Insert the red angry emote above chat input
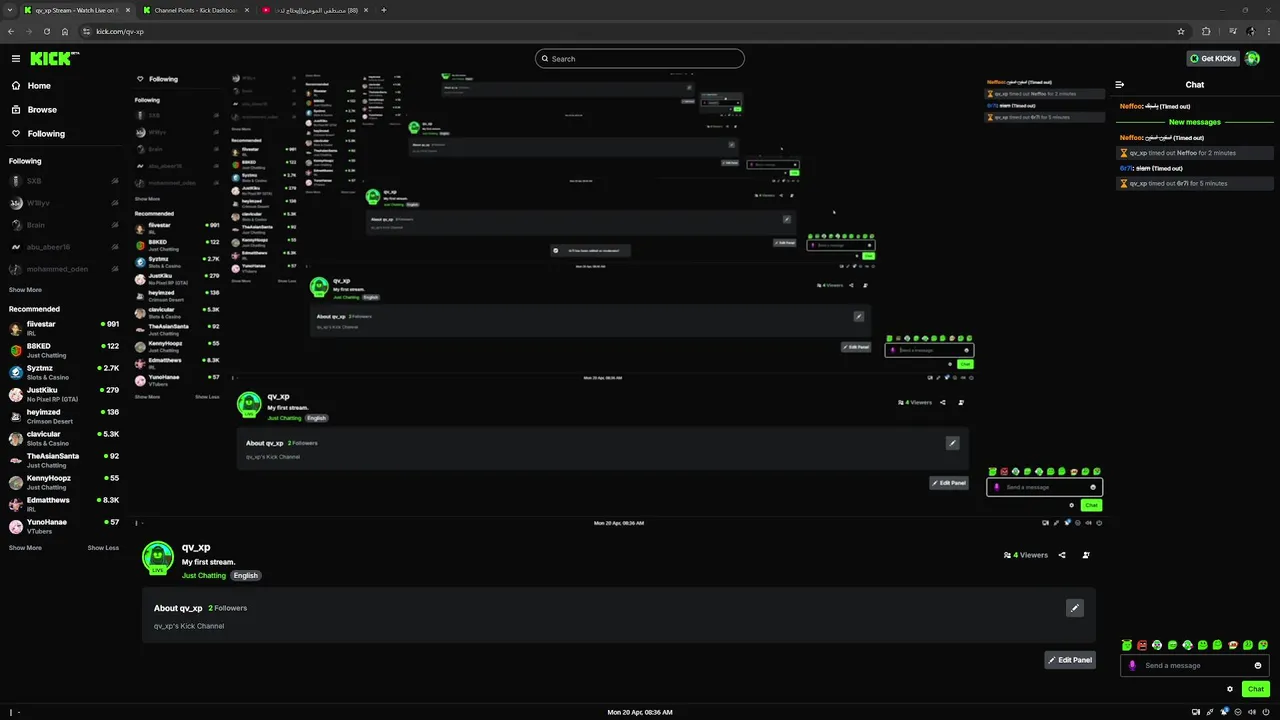Viewport: 1280px width, 720px height. [1142, 645]
